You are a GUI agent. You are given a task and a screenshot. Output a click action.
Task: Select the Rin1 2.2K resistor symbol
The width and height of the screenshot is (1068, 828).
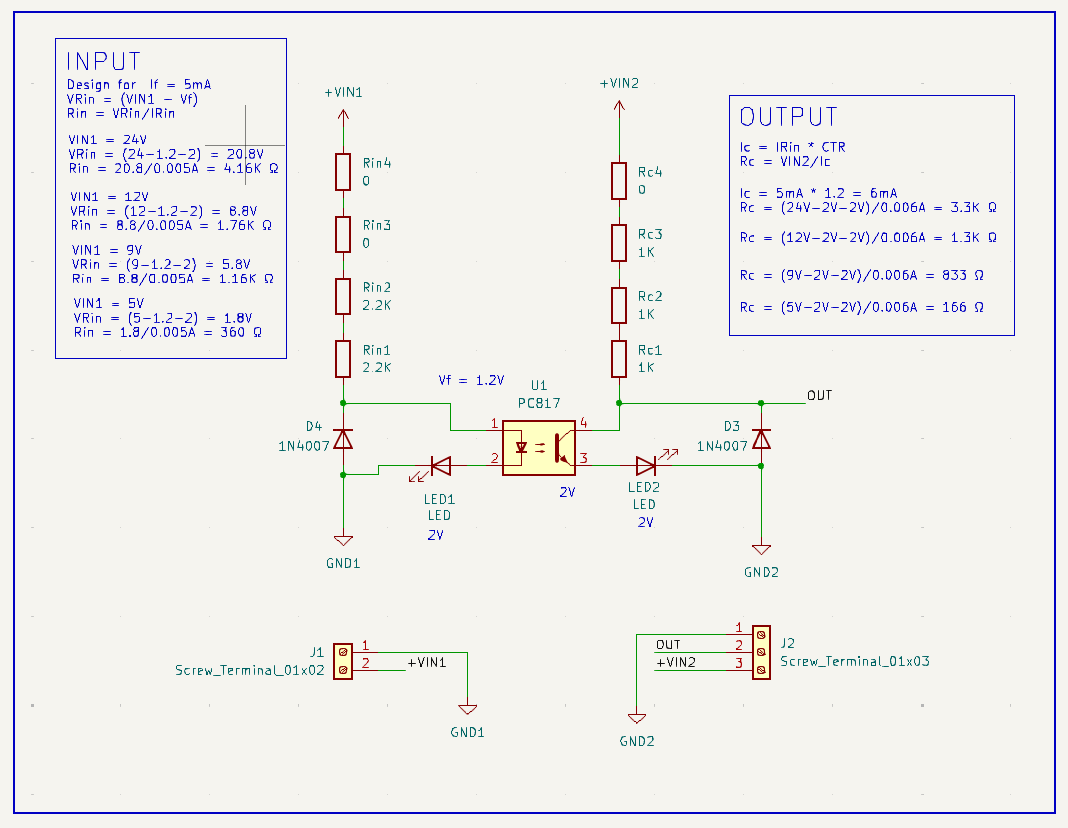[x=343, y=358]
